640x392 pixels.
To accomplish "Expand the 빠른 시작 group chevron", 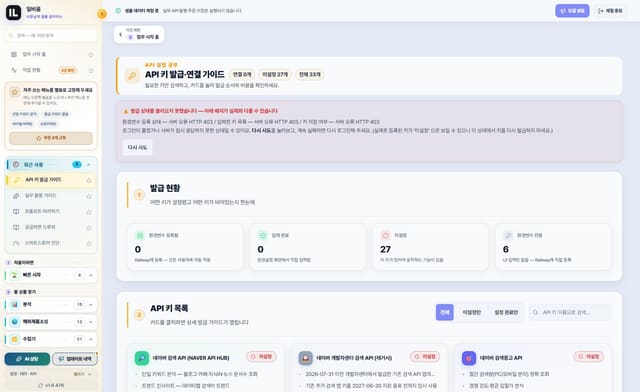I will [x=91, y=276].
